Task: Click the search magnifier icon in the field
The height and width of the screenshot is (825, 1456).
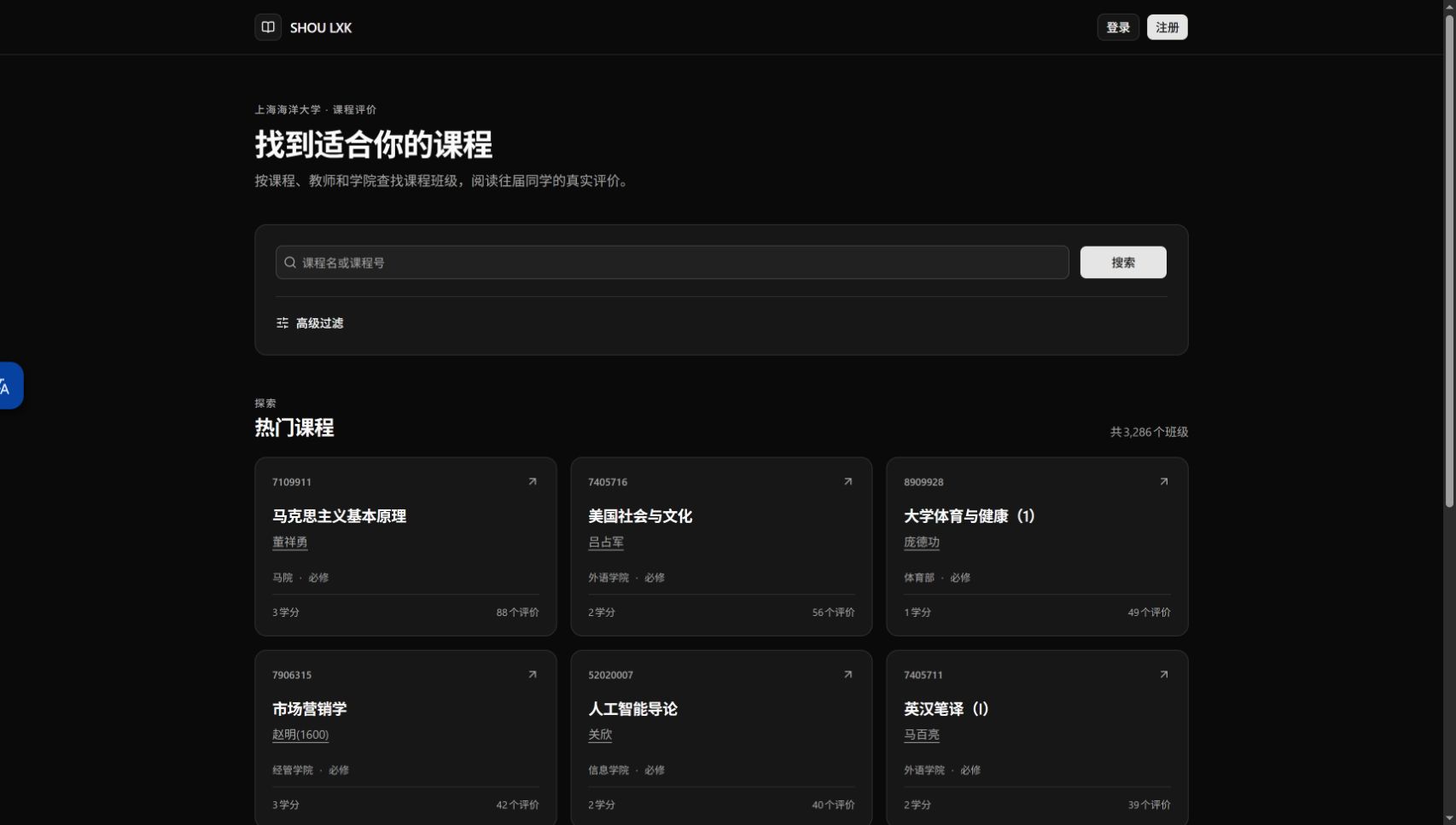Action: [290, 263]
